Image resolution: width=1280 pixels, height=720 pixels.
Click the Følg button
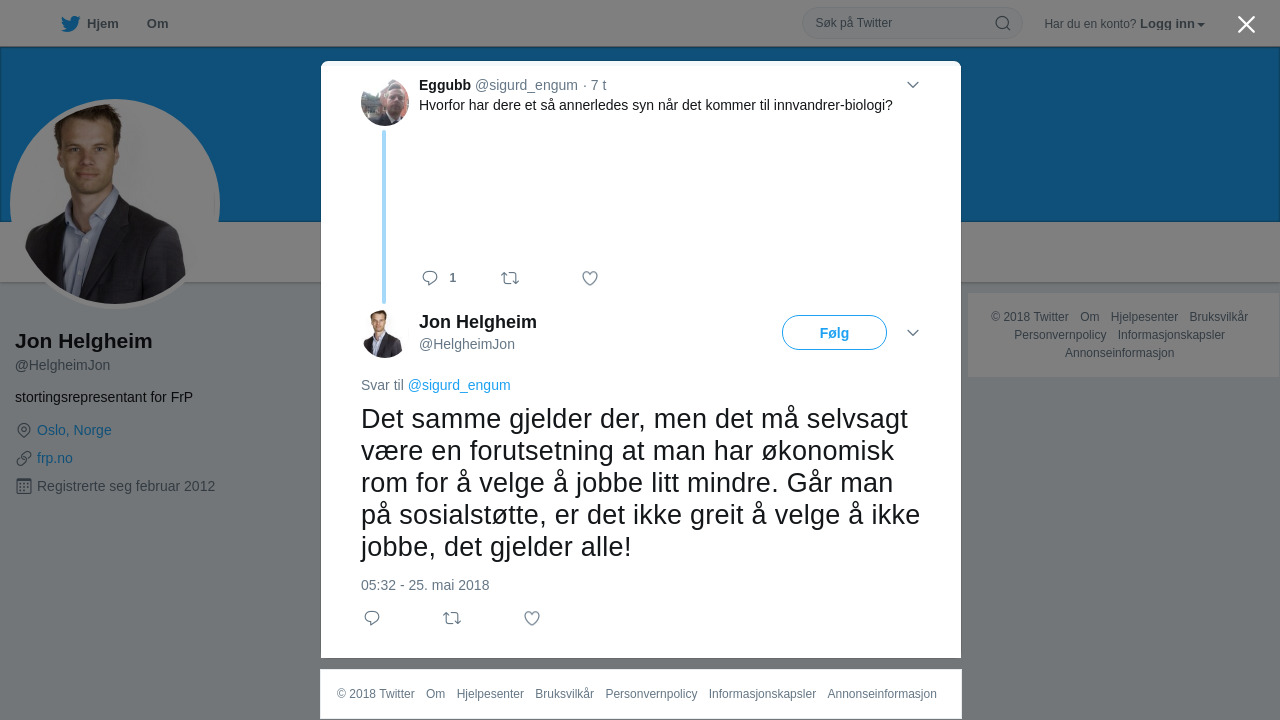[834, 333]
